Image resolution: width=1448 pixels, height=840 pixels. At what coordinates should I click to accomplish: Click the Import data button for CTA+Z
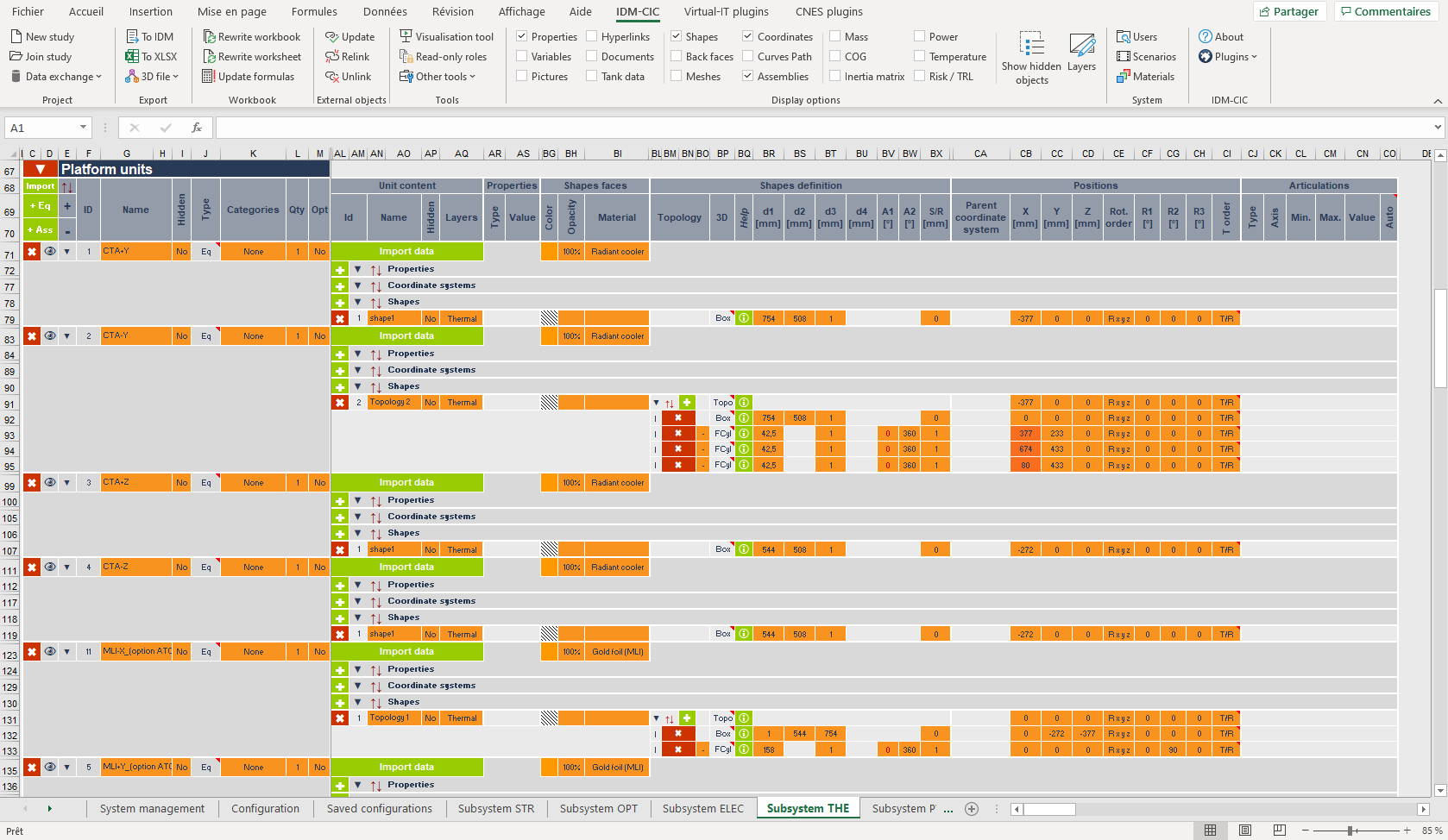[x=406, y=482]
